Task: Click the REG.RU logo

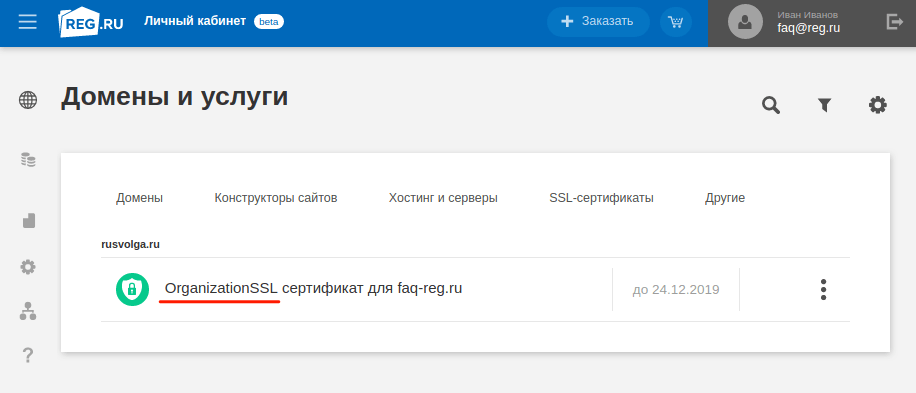Action: (x=91, y=22)
